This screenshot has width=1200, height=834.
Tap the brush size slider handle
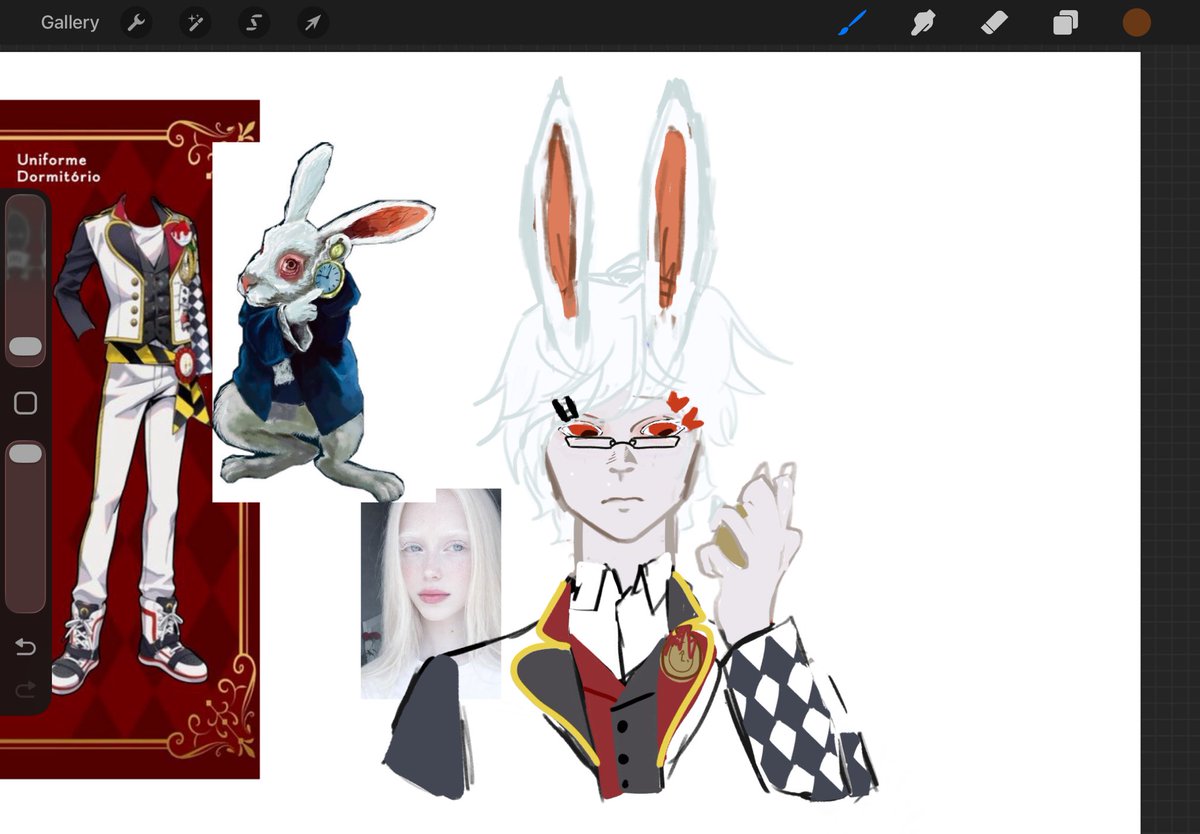pos(25,347)
